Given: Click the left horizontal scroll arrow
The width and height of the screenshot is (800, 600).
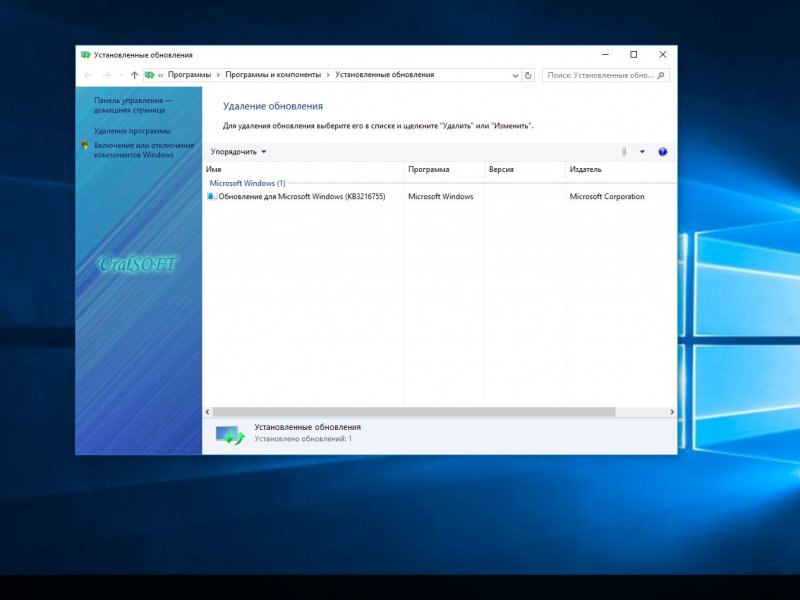Looking at the screenshot, I should (x=207, y=412).
